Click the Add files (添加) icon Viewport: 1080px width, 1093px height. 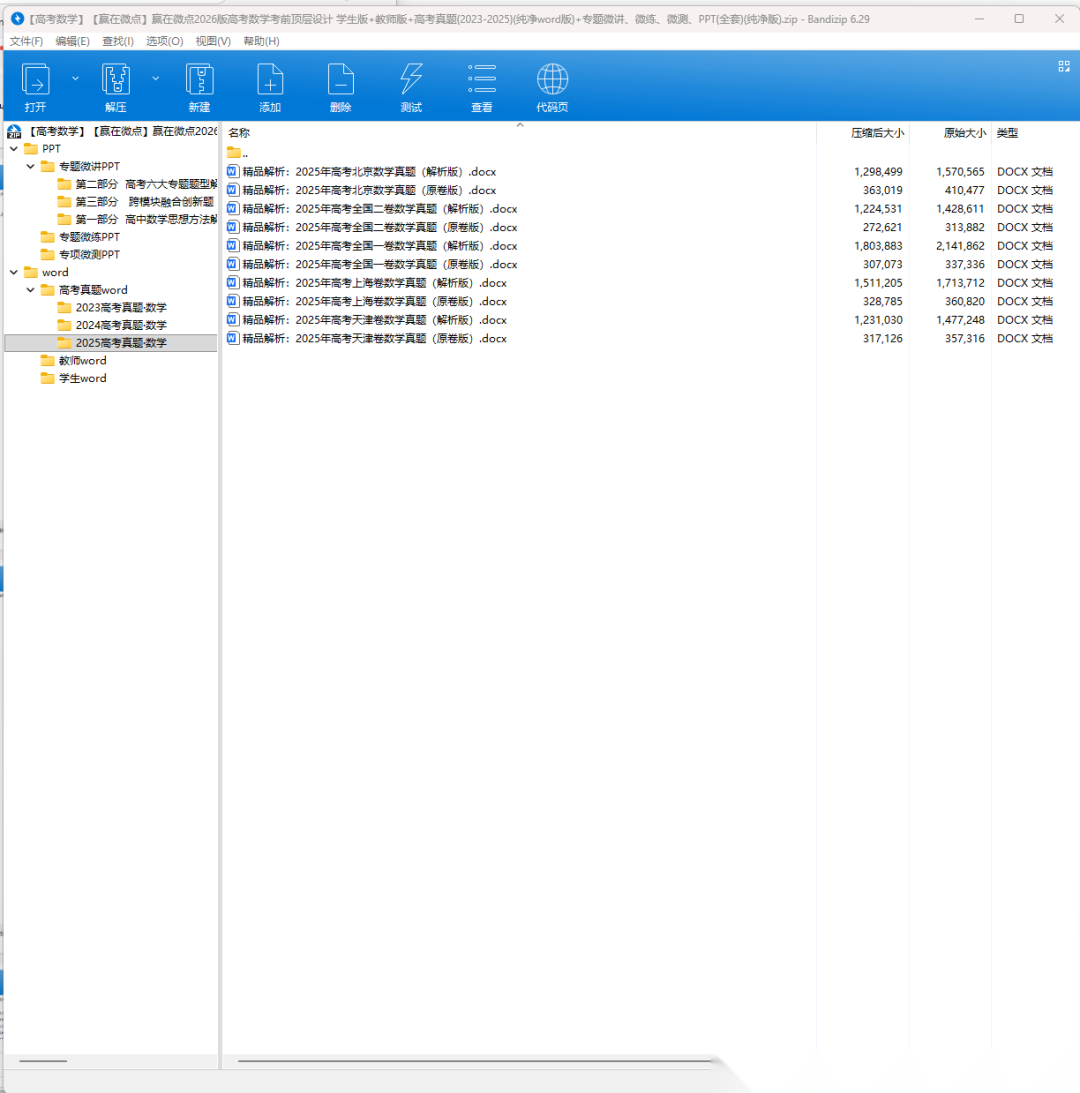pyautogui.click(x=270, y=80)
